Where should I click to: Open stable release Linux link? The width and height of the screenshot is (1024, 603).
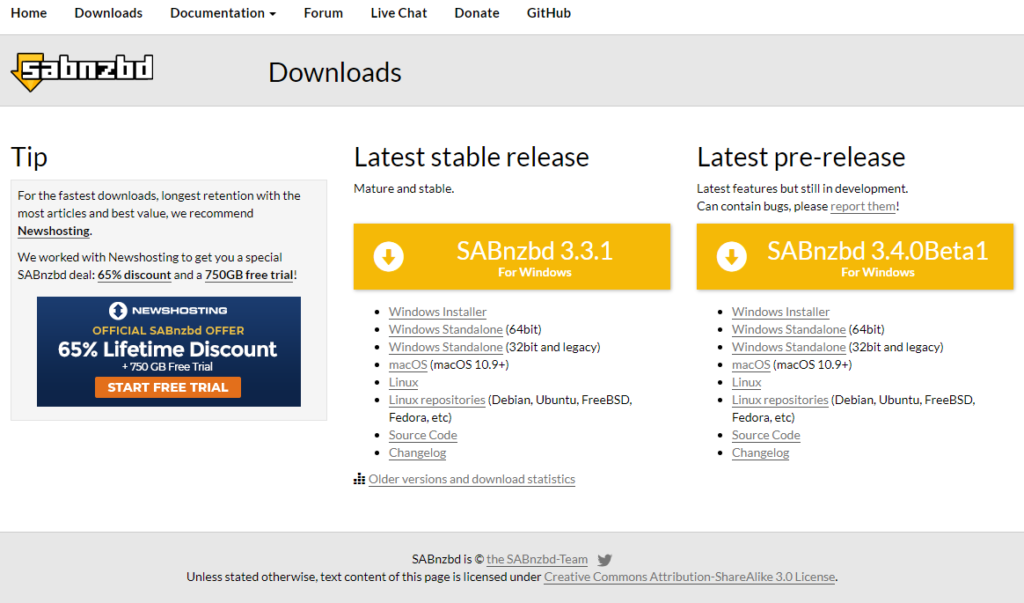(403, 382)
